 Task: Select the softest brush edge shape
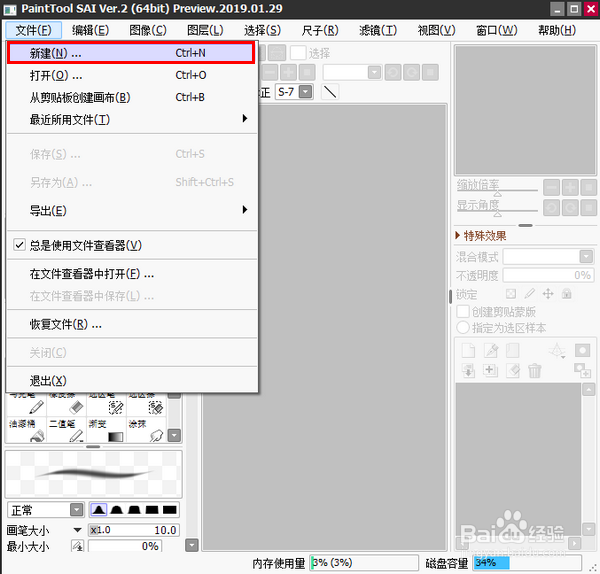coord(98,510)
